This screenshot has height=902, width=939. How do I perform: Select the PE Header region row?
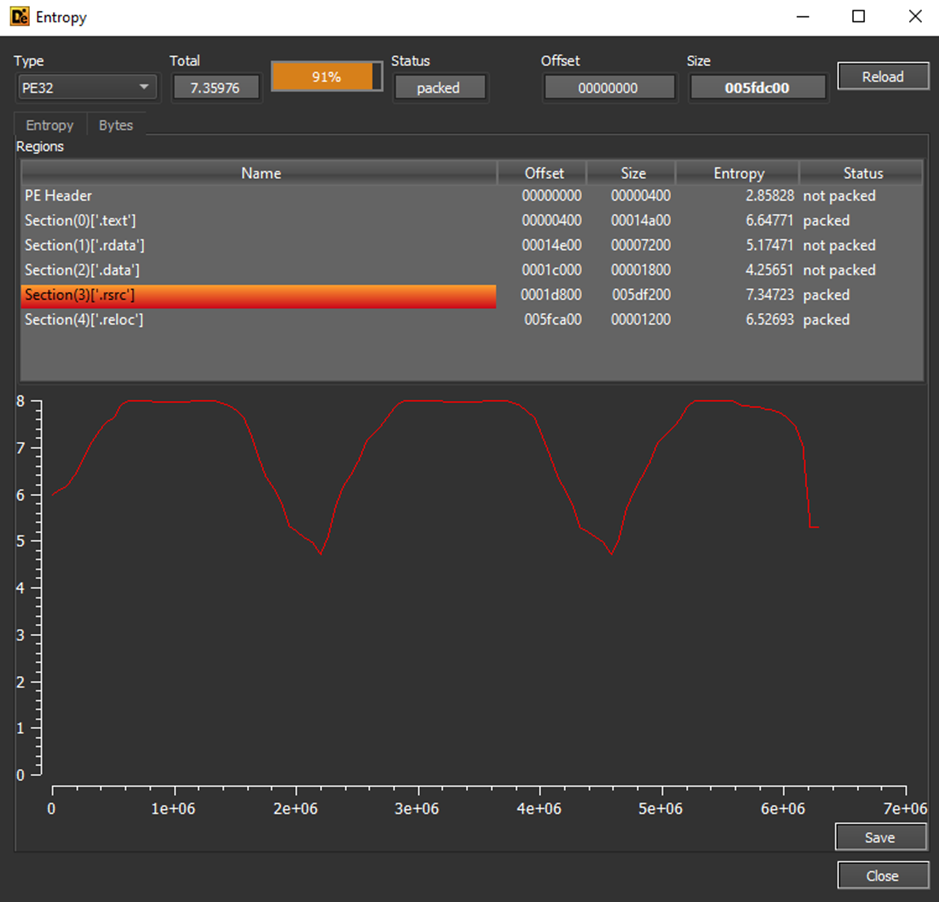pyautogui.click(x=471, y=196)
